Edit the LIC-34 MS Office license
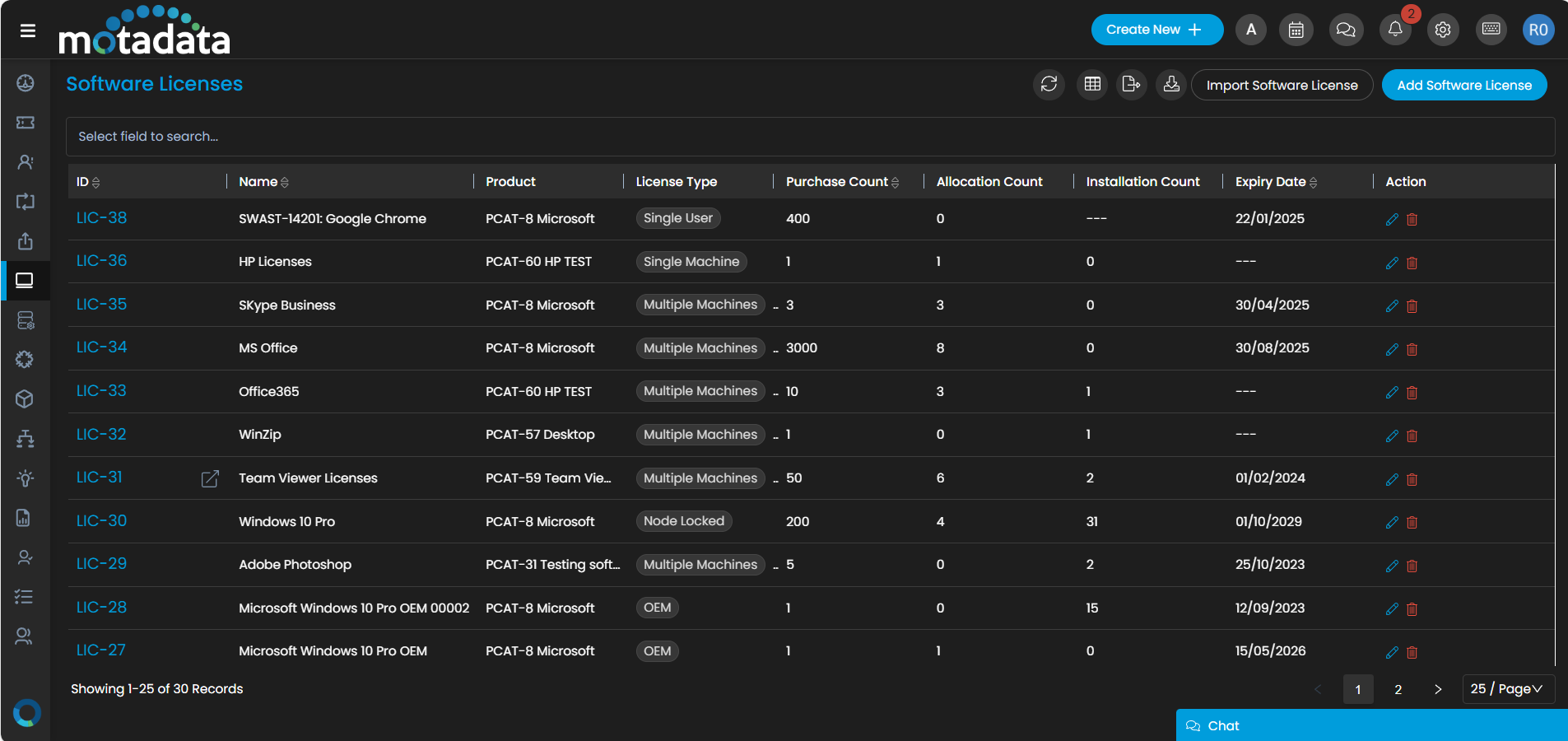 click(1392, 350)
